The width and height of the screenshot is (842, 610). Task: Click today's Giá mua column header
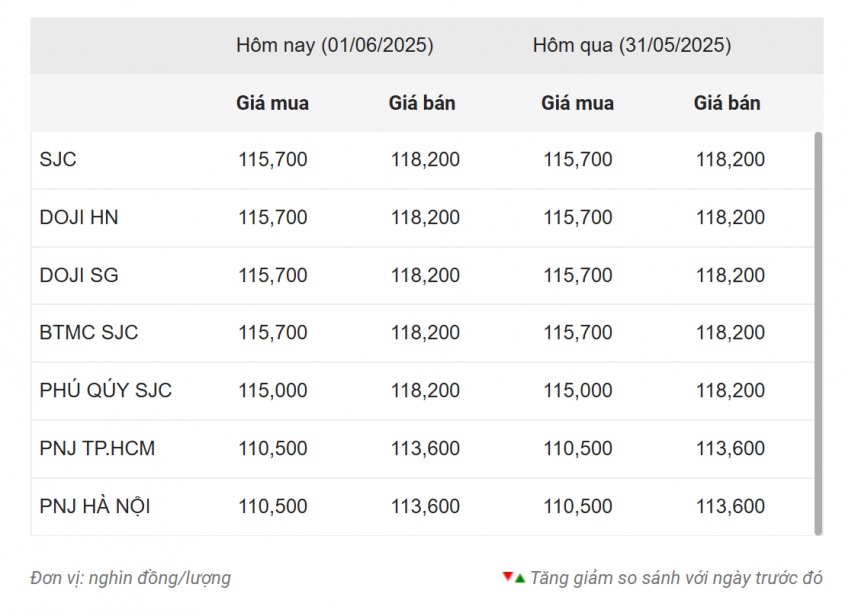(x=272, y=103)
